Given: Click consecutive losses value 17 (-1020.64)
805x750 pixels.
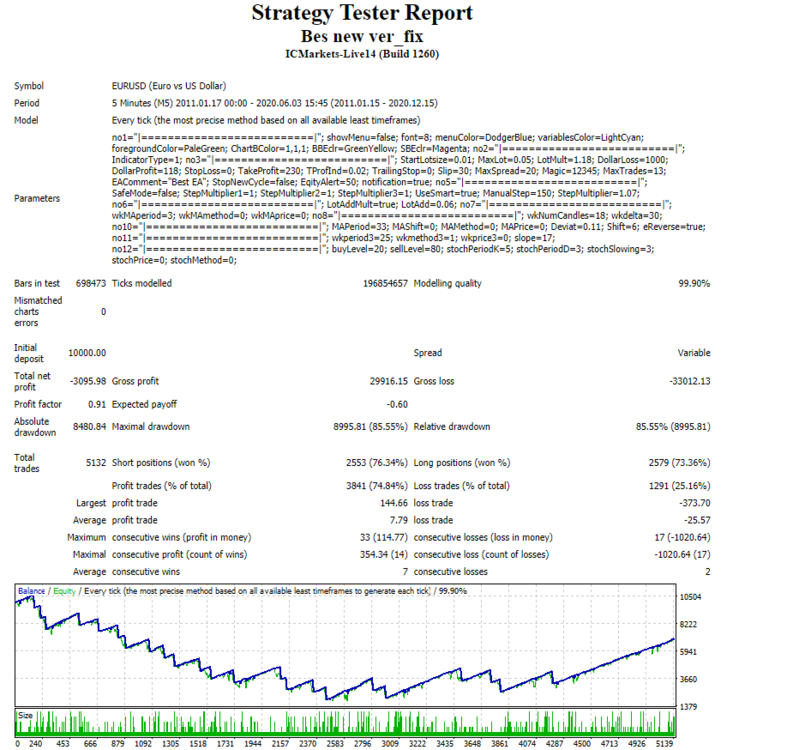Looking at the screenshot, I should 682,537.
